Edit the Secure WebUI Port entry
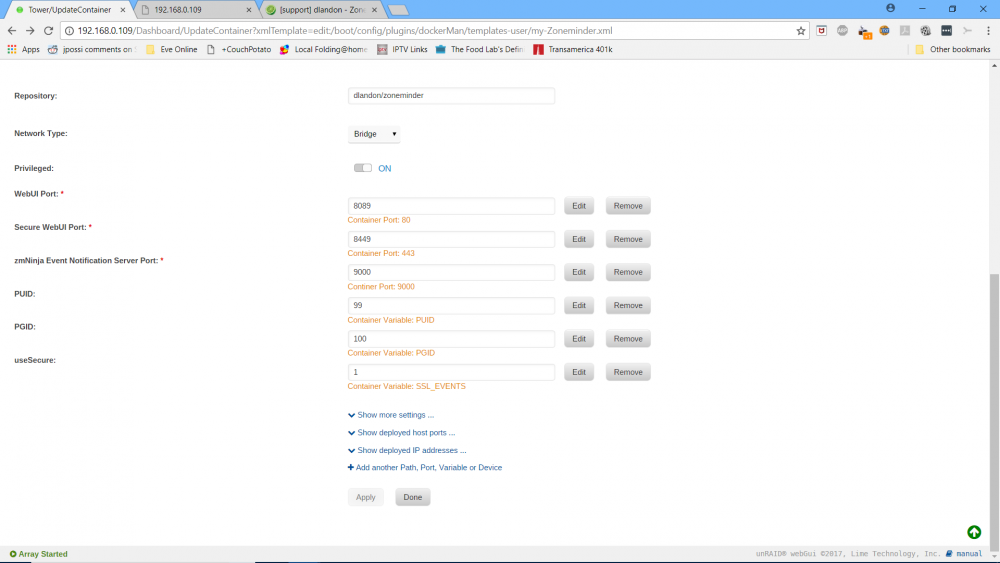1000x563 pixels. click(579, 239)
